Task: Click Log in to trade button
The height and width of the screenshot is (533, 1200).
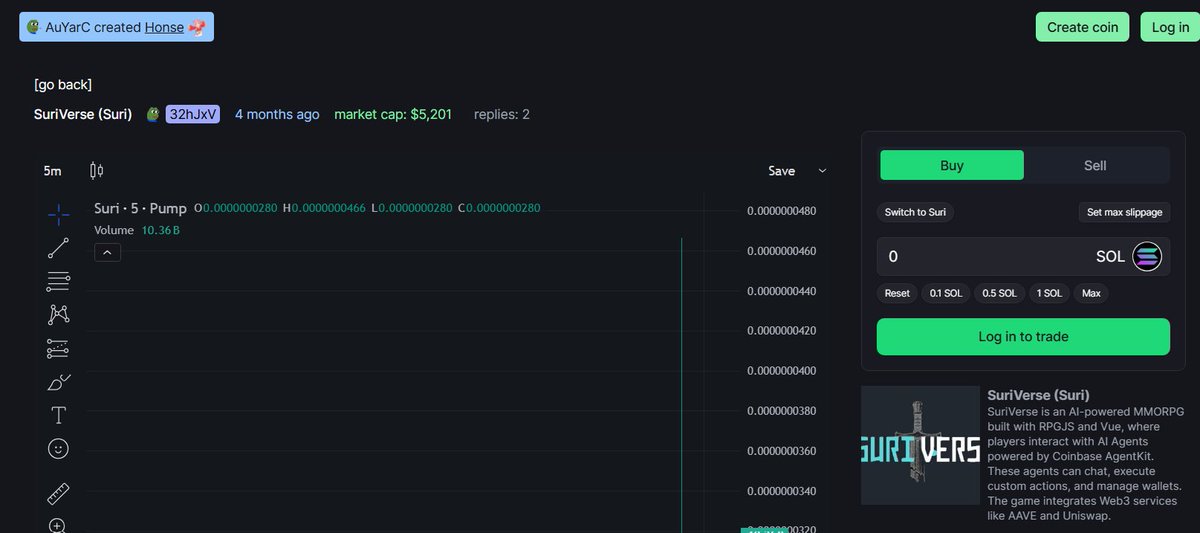Action: coord(1023,337)
